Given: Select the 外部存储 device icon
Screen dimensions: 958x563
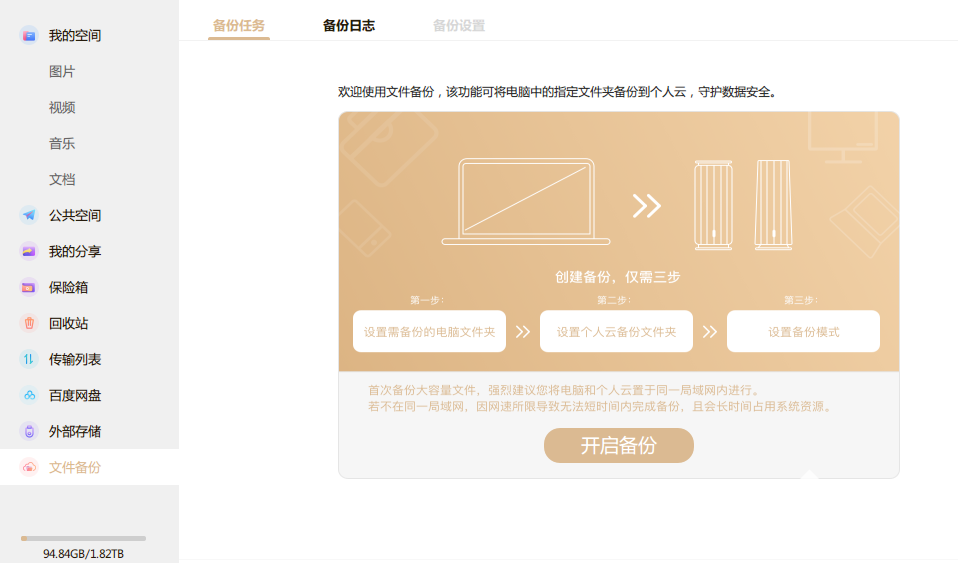Looking at the screenshot, I should [x=29, y=431].
